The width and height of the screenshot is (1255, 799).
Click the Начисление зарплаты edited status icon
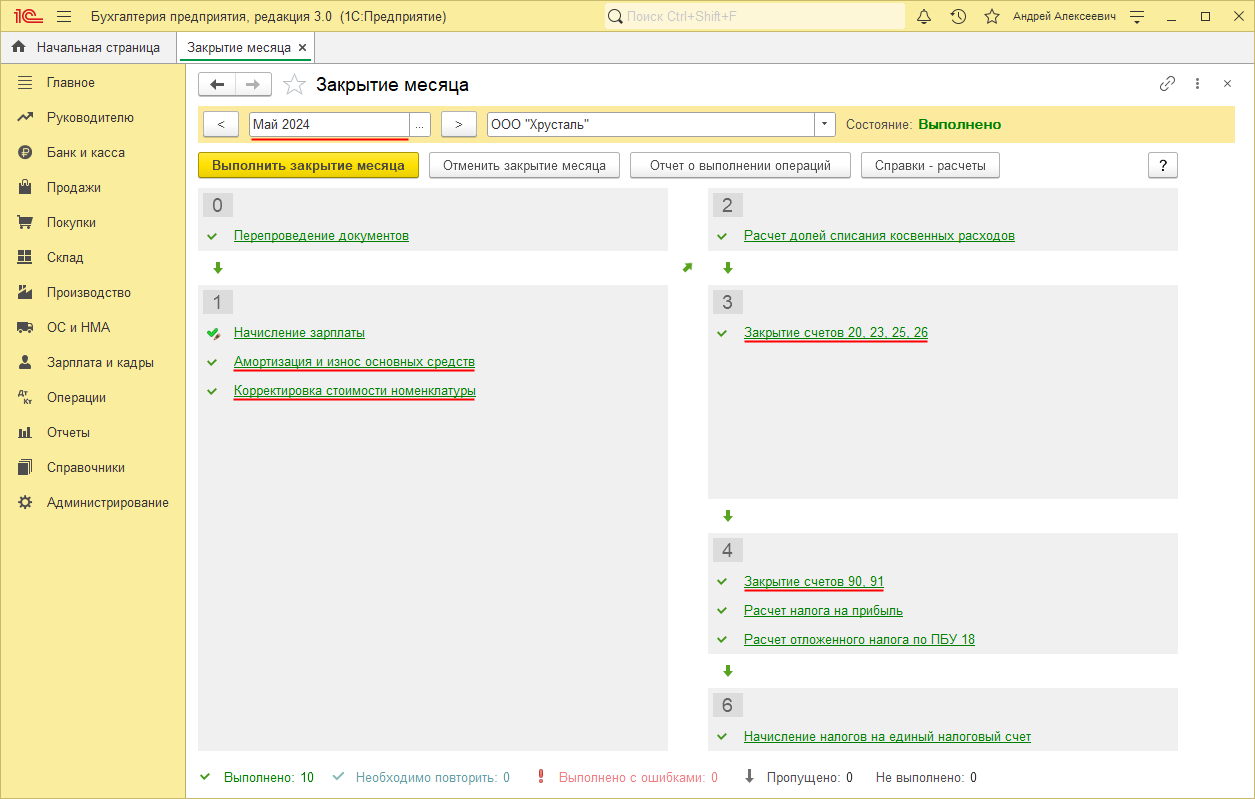212,333
